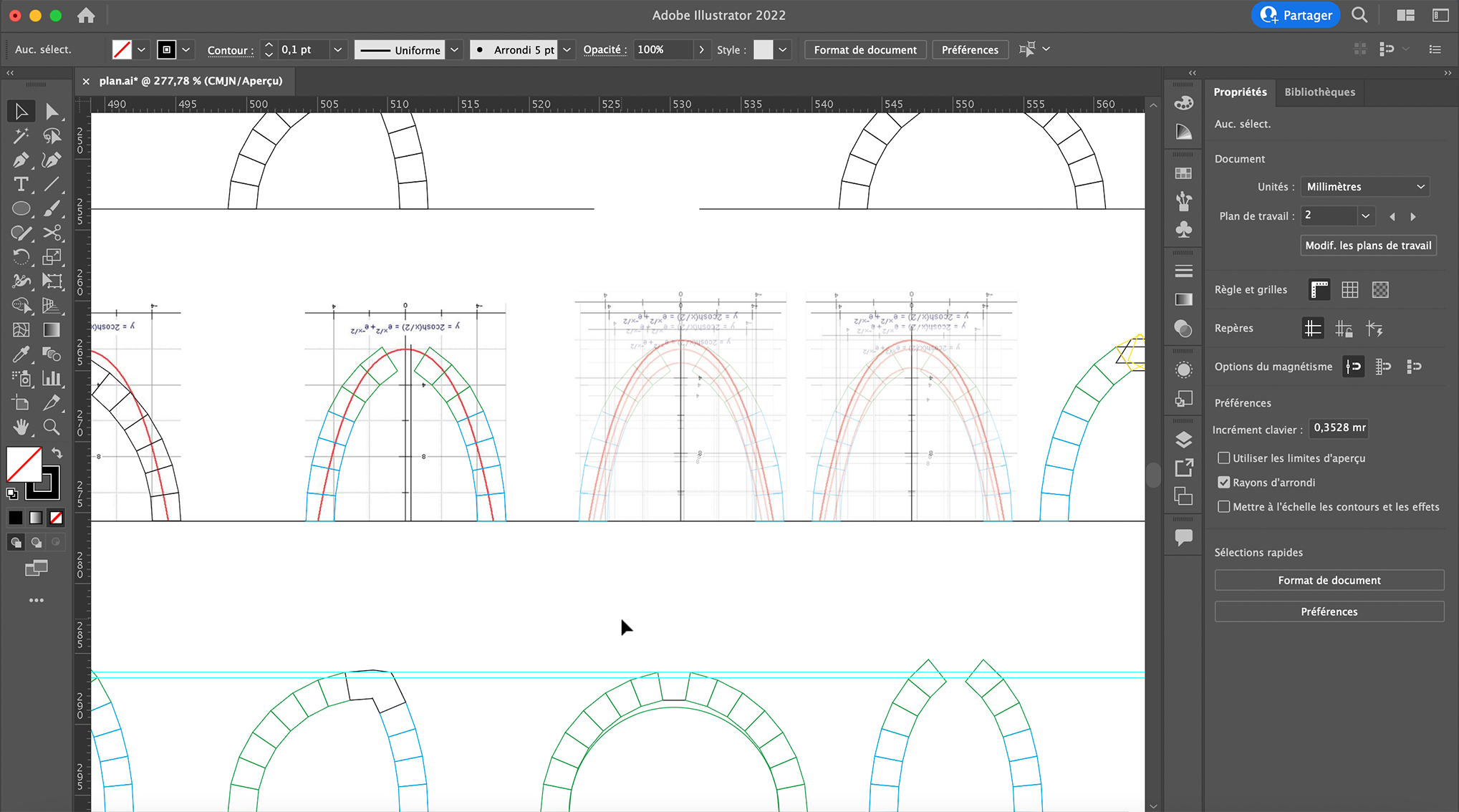Click the plan.ai document tab

190,81
